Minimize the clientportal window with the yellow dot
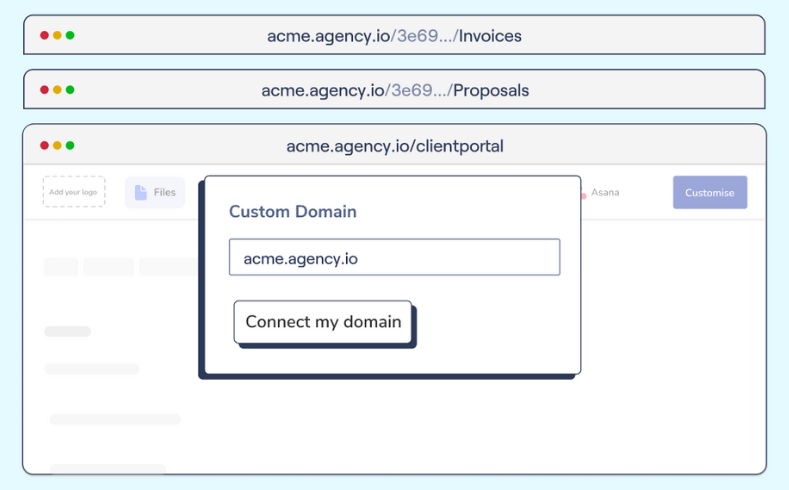Screen dimensions: 789x490 [x=57, y=145]
